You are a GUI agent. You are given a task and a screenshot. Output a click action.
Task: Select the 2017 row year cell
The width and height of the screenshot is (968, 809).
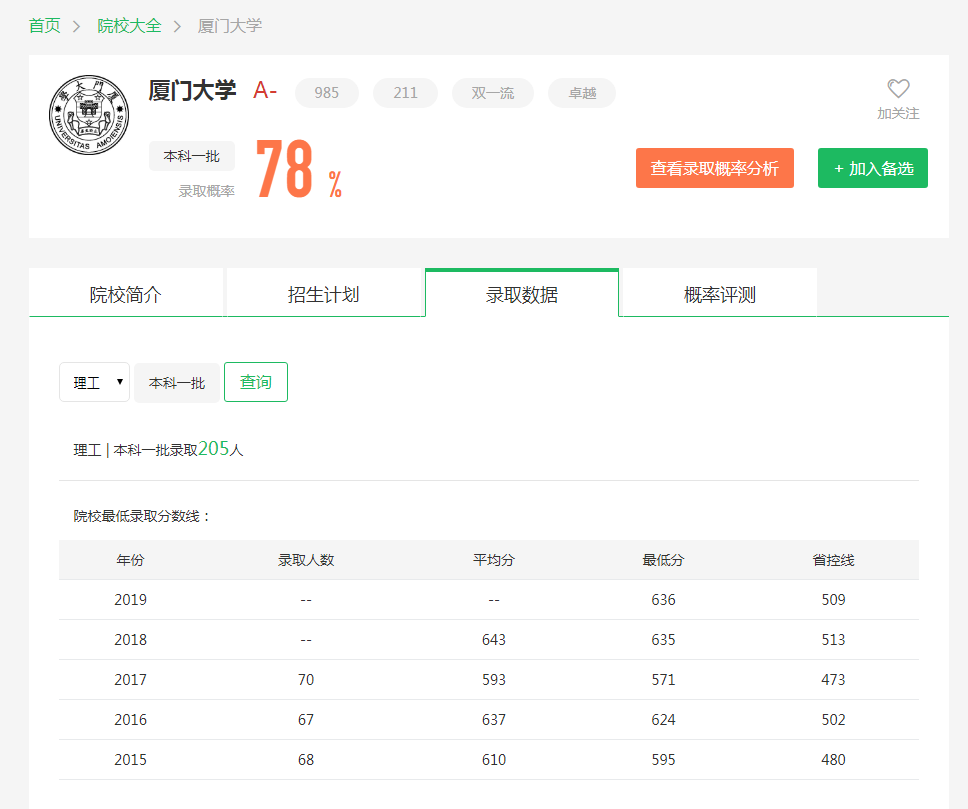click(x=130, y=680)
